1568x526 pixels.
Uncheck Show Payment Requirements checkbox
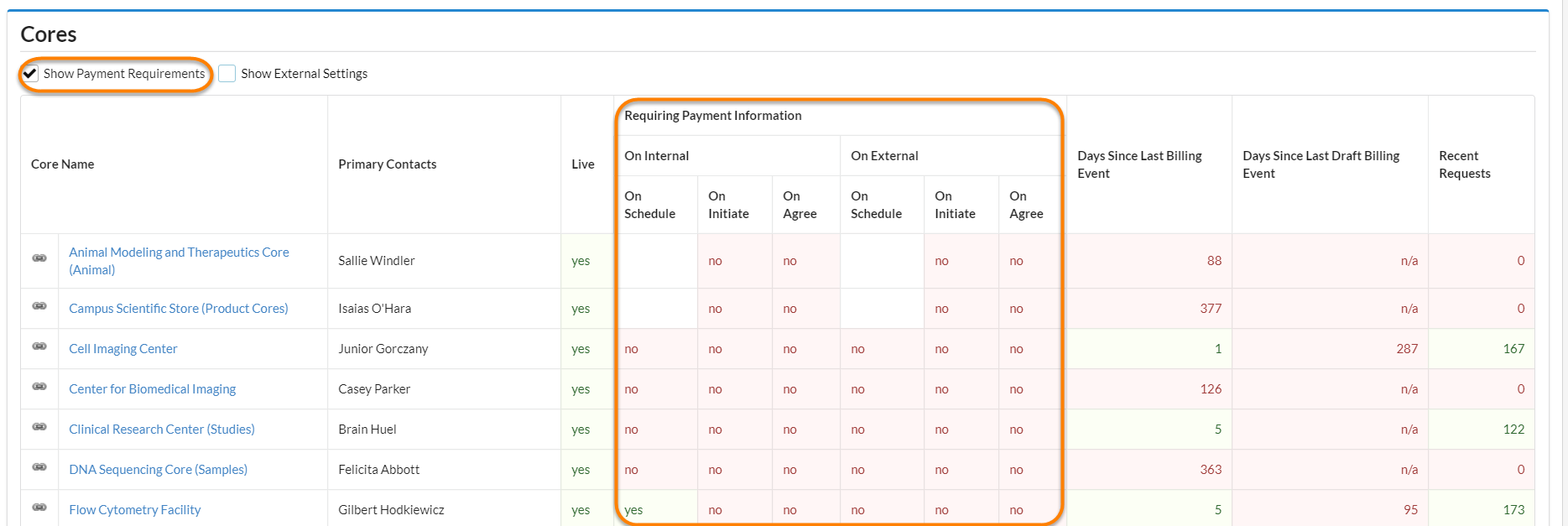pos(30,74)
